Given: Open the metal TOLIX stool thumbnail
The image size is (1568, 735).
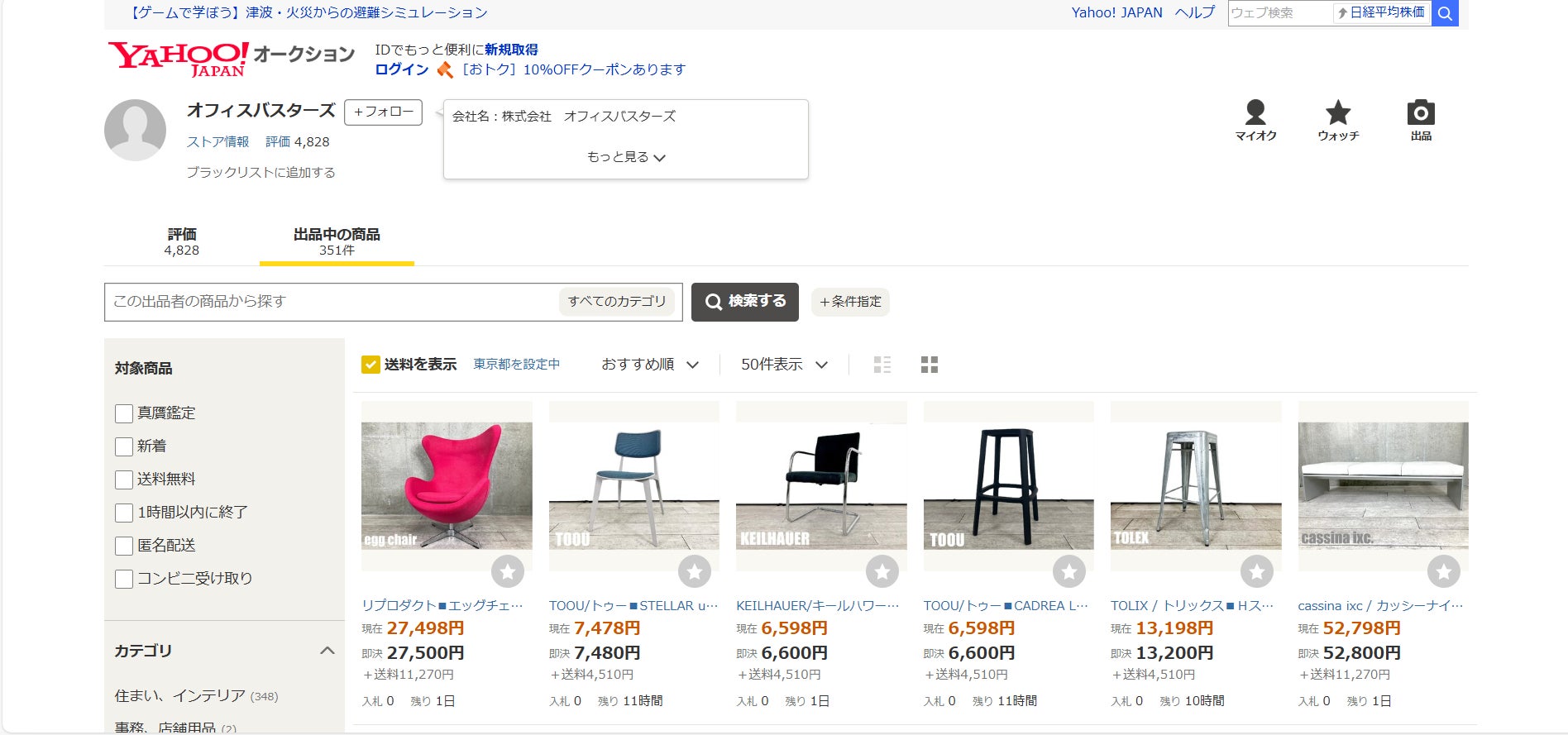Looking at the screenshot, I should [x=1196, y=486].
